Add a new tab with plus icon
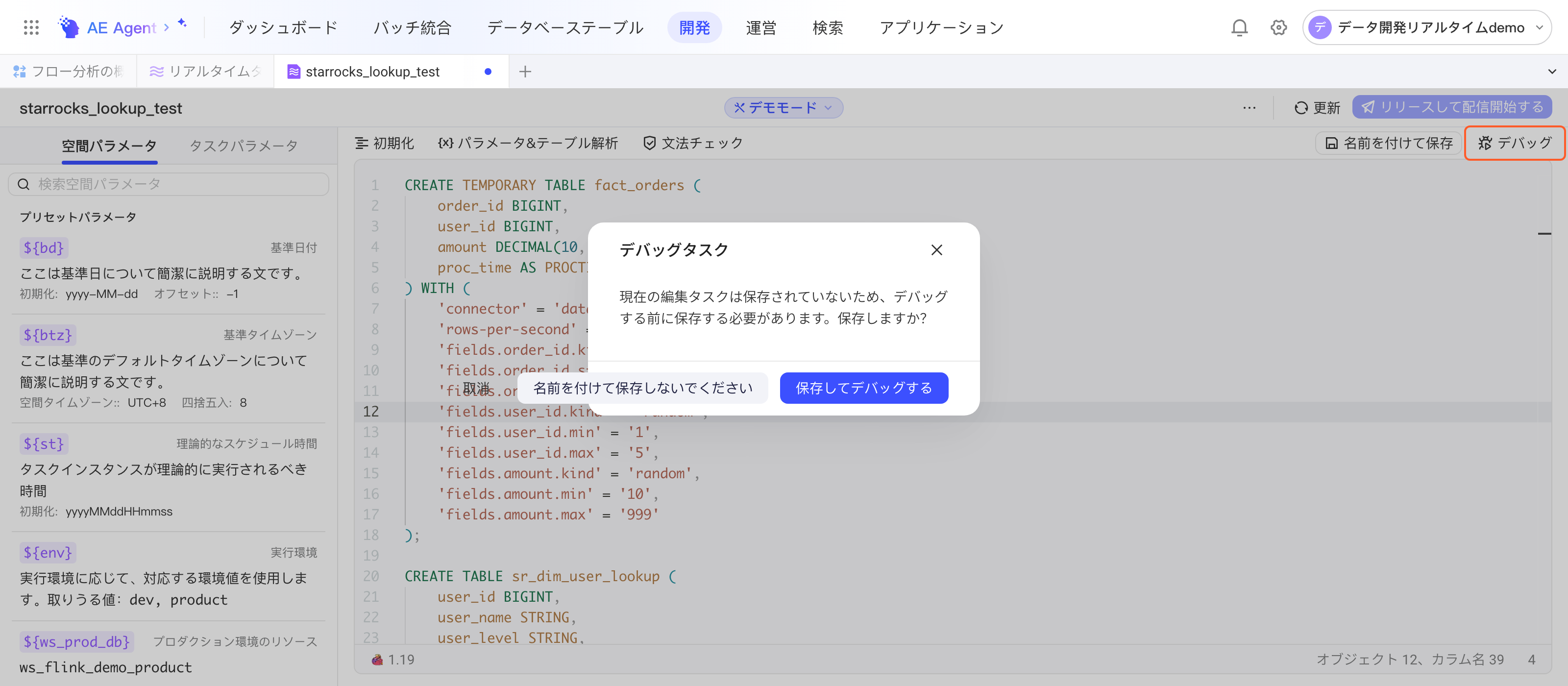 pos(525,72)
